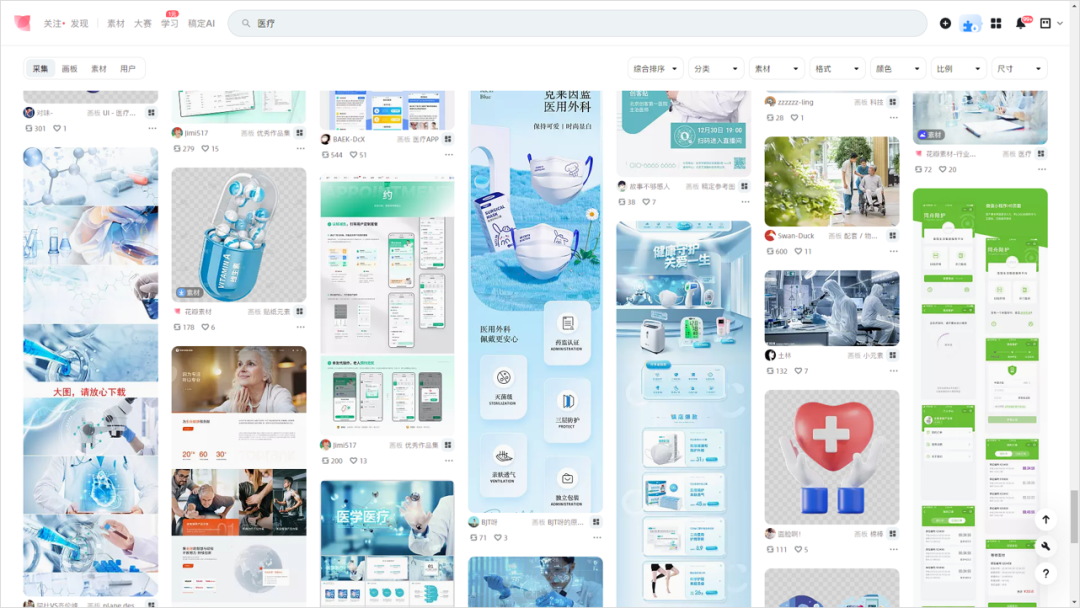Viewport: 1080px width, 608px height.
Task: Open 大赛 in top navigation
Action: click(x=143, y=23)
